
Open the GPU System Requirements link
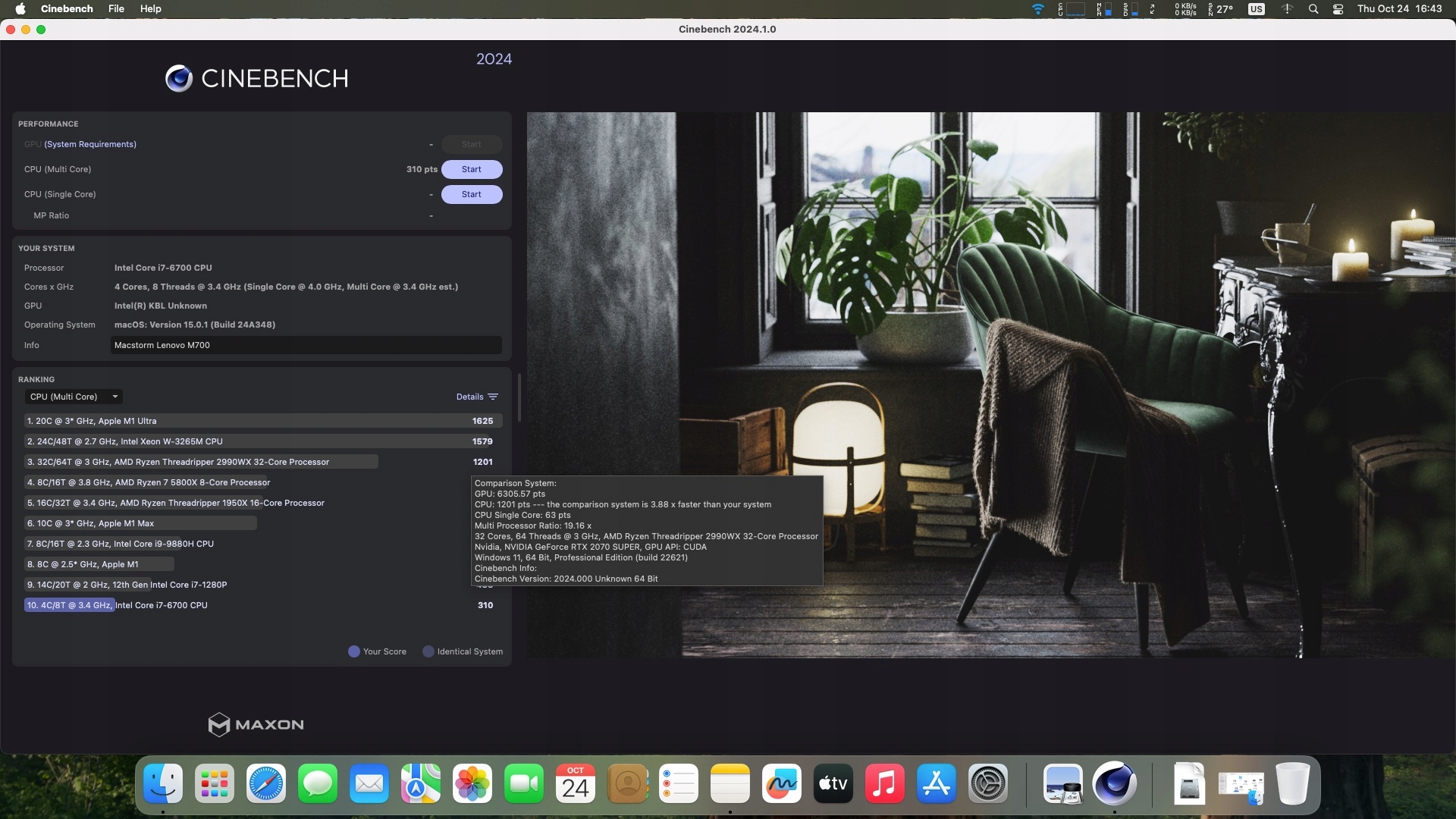click(x=90, y=144)
